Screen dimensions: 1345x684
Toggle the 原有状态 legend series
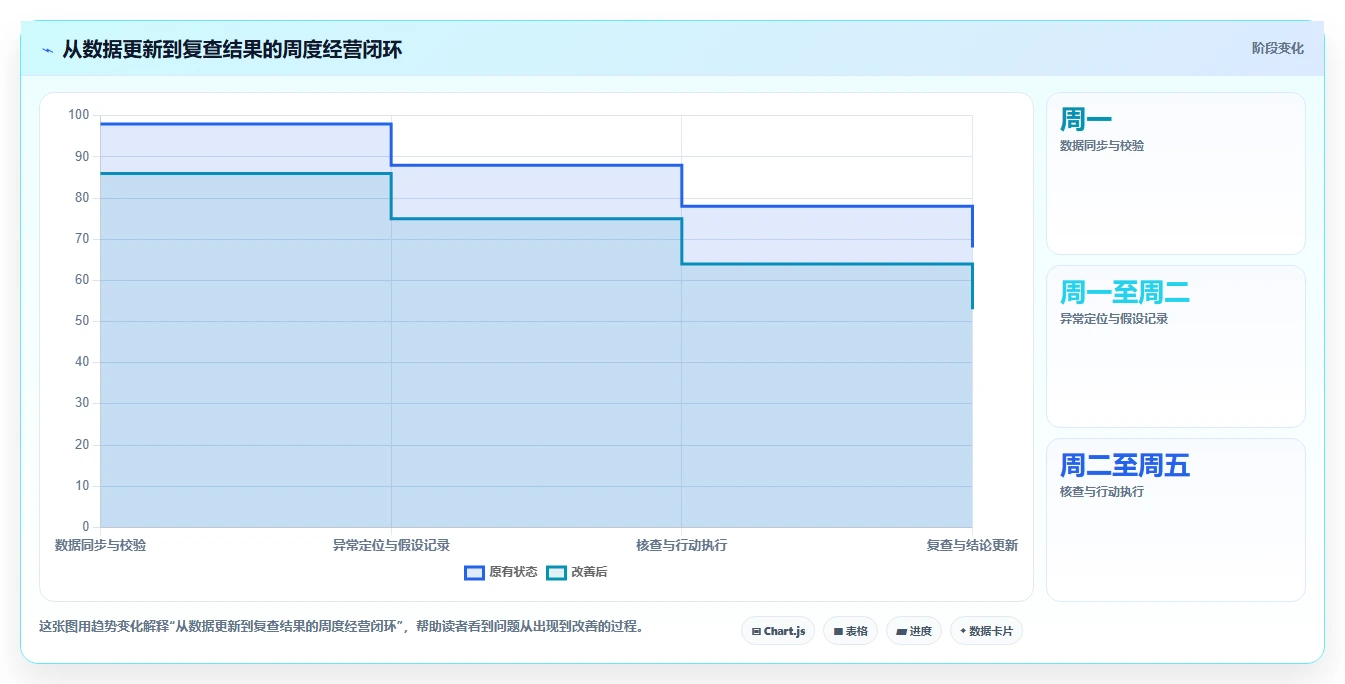coord(501,572)
